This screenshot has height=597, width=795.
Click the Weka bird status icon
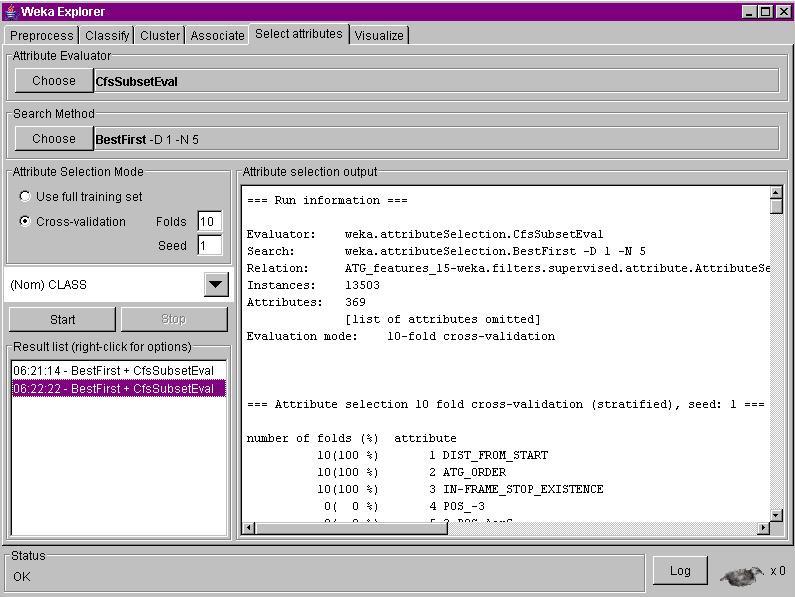(x=741, y=575)
